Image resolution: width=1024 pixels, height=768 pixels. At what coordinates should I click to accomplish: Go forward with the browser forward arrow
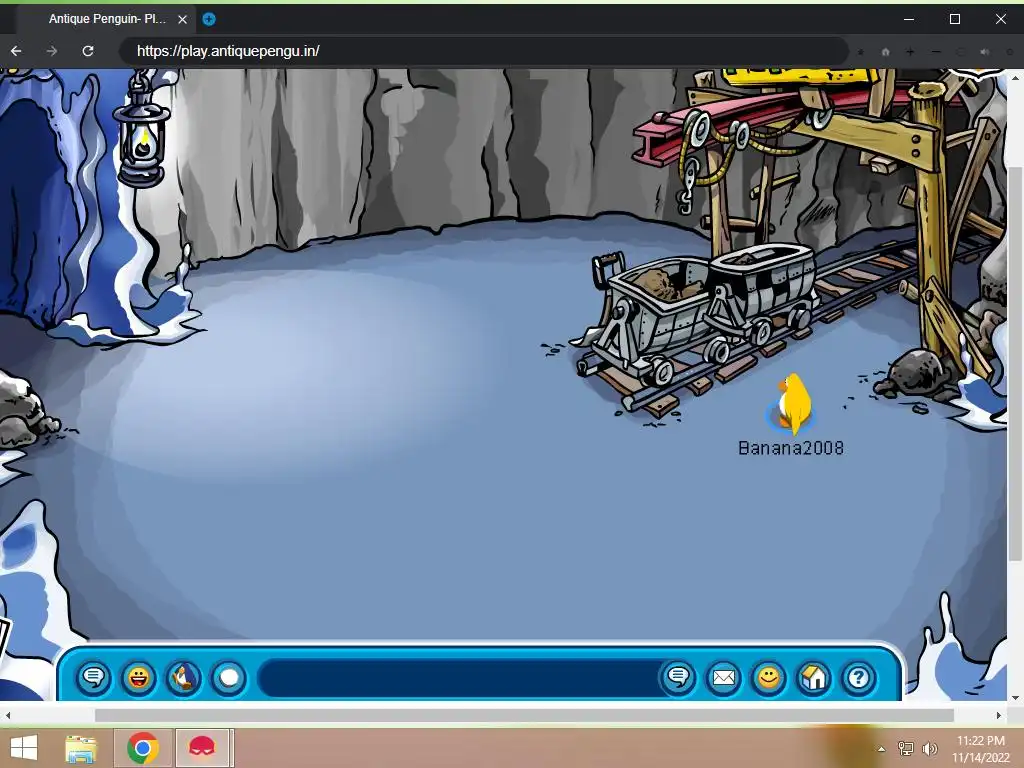[52, 51]
